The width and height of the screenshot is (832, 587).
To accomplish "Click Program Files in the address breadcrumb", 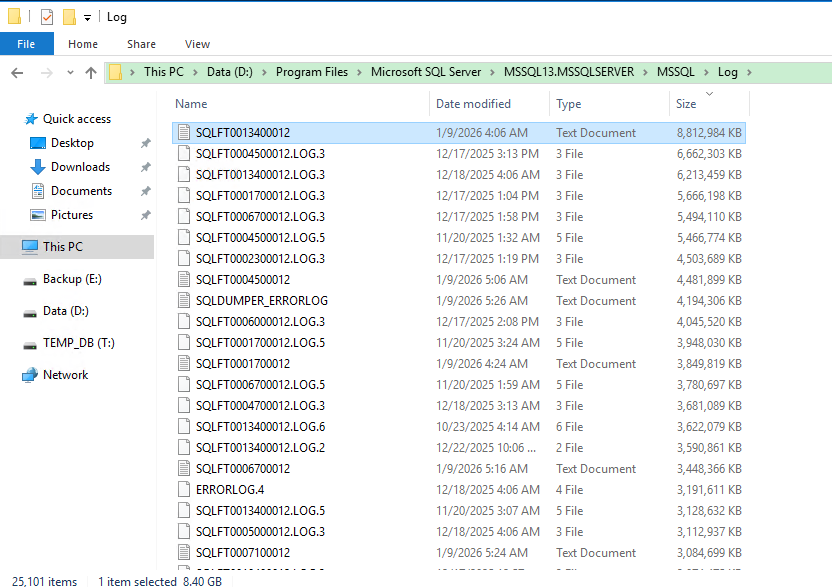I will coord(311,72).
